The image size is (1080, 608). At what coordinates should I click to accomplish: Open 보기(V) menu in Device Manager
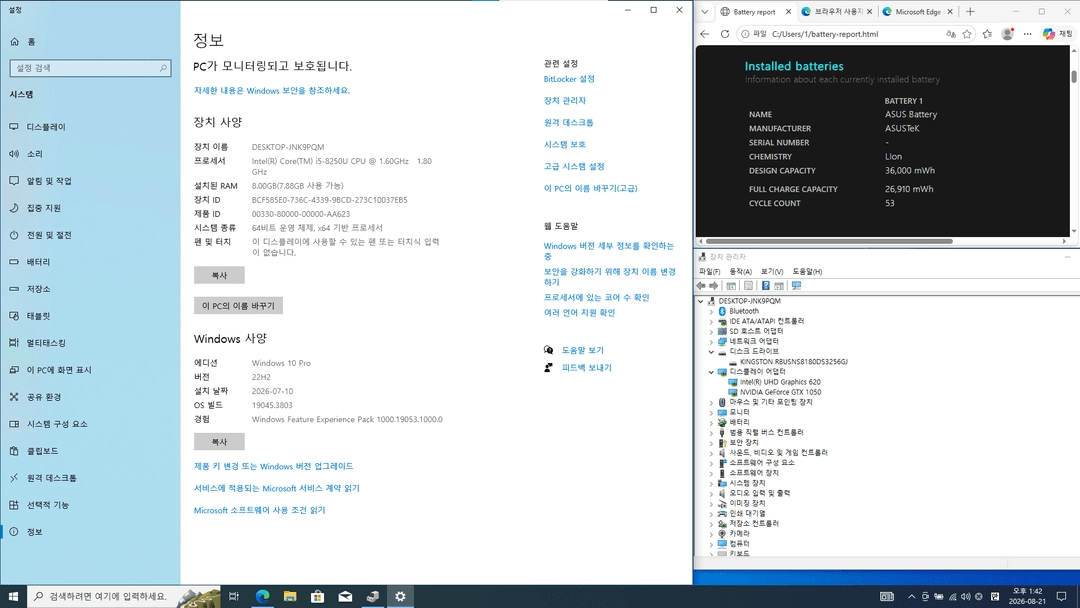772,271
